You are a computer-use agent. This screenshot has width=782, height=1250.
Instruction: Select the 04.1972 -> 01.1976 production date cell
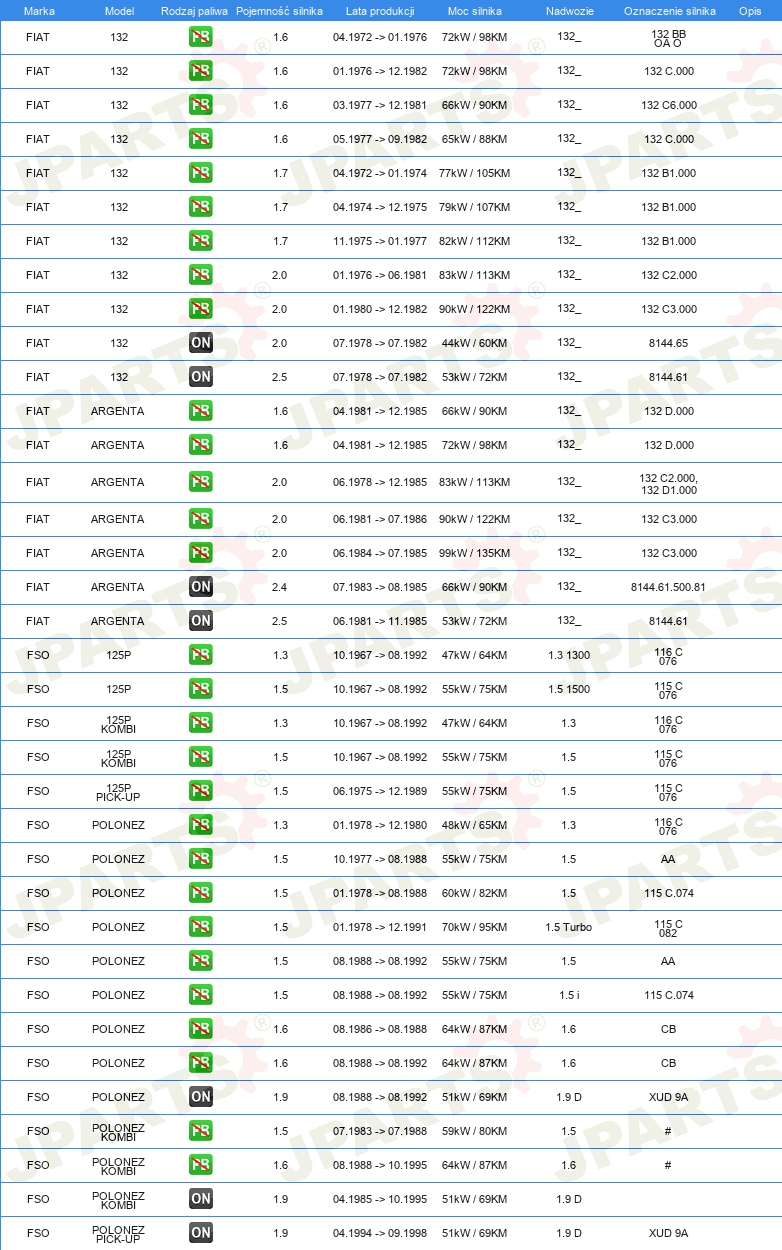[380, 37]
